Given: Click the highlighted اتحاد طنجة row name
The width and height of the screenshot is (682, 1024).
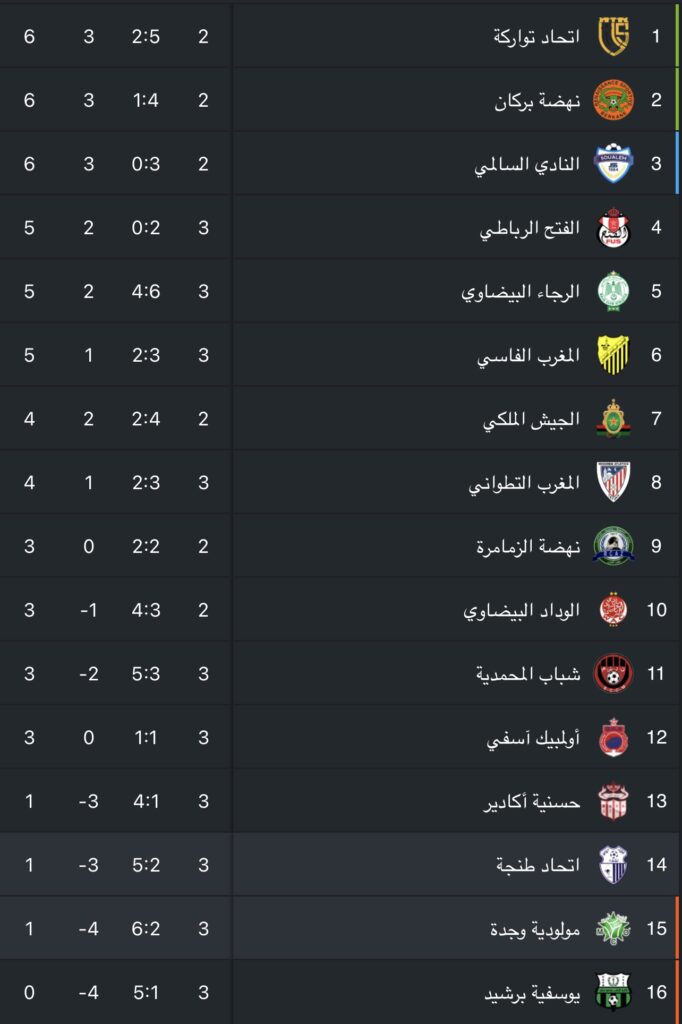Looking at the screenshot, I should pyautogui.click(x=538, y=865).
